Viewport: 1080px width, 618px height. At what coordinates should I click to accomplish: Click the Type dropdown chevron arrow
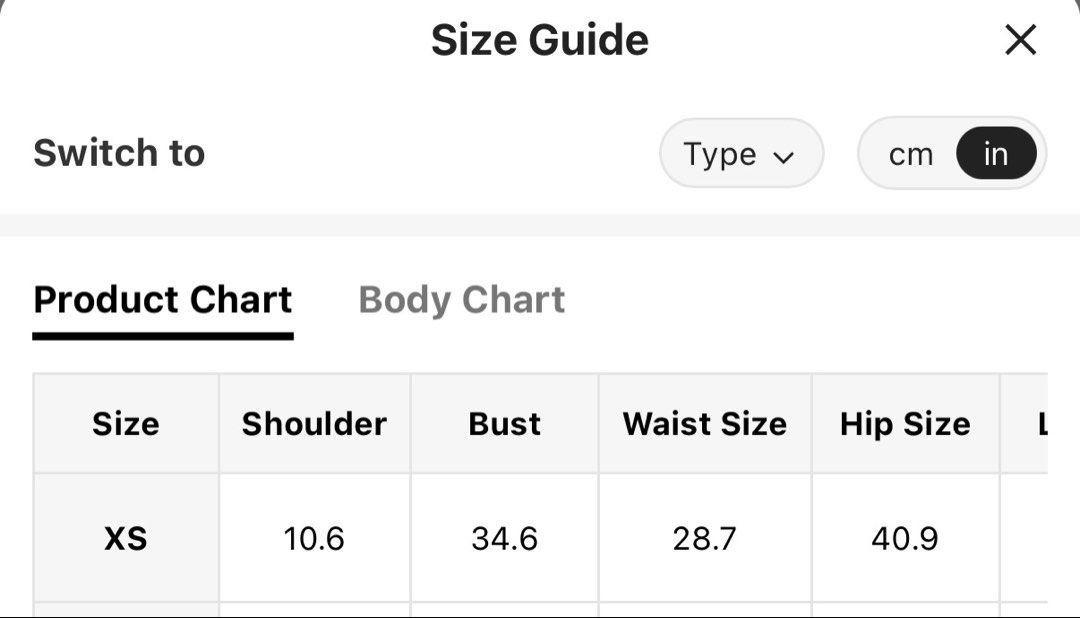pos(783,157)
